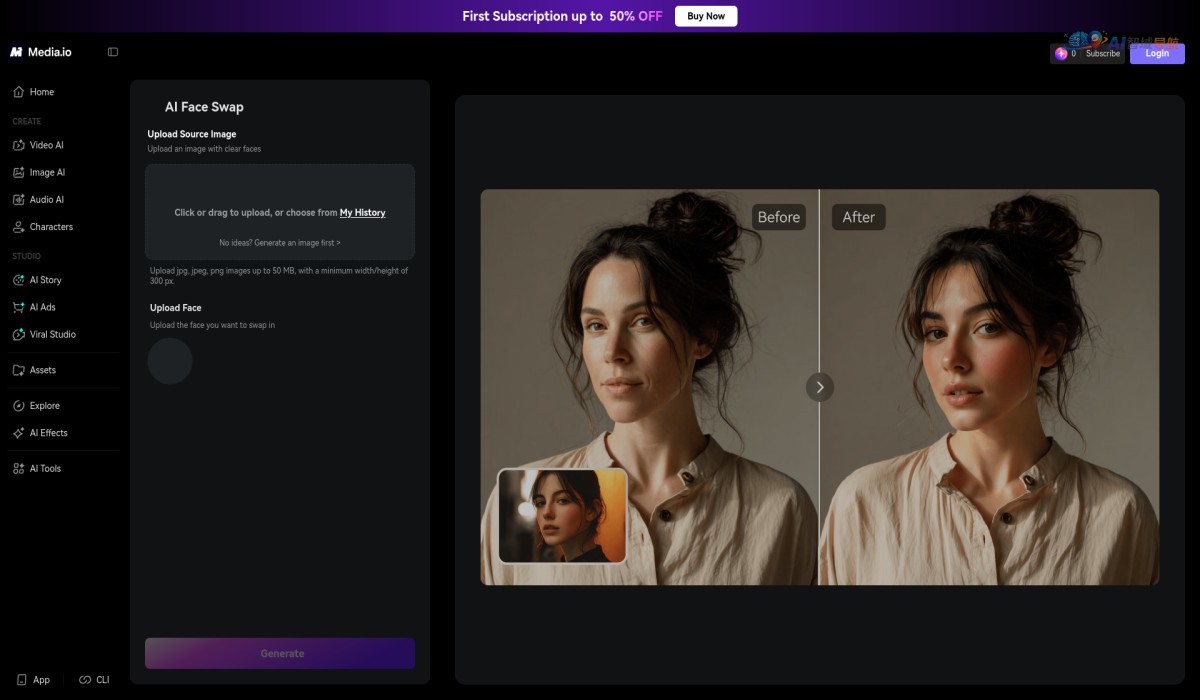Screen dimensions: 1200x700
Task: Click the Subscribe button
Action: (1103, 54)
